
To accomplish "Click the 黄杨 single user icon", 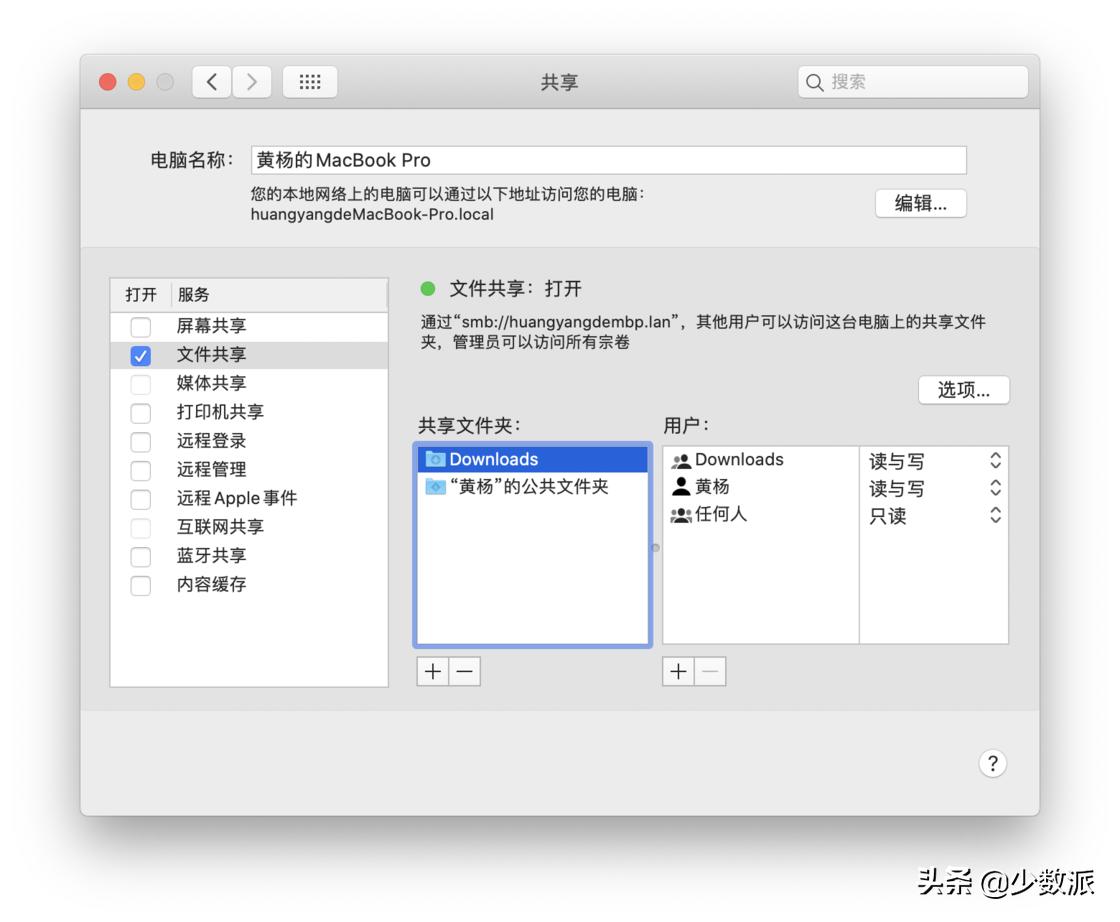I will coord(682,487).
